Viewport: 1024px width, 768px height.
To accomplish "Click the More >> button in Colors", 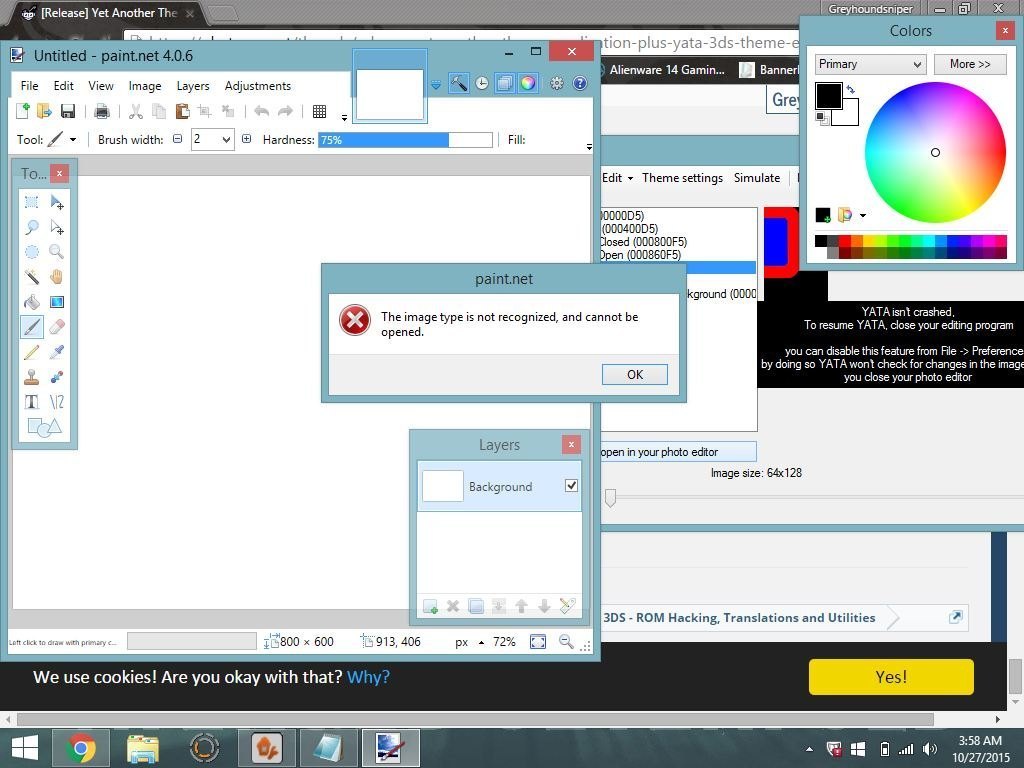I will 970,64.
